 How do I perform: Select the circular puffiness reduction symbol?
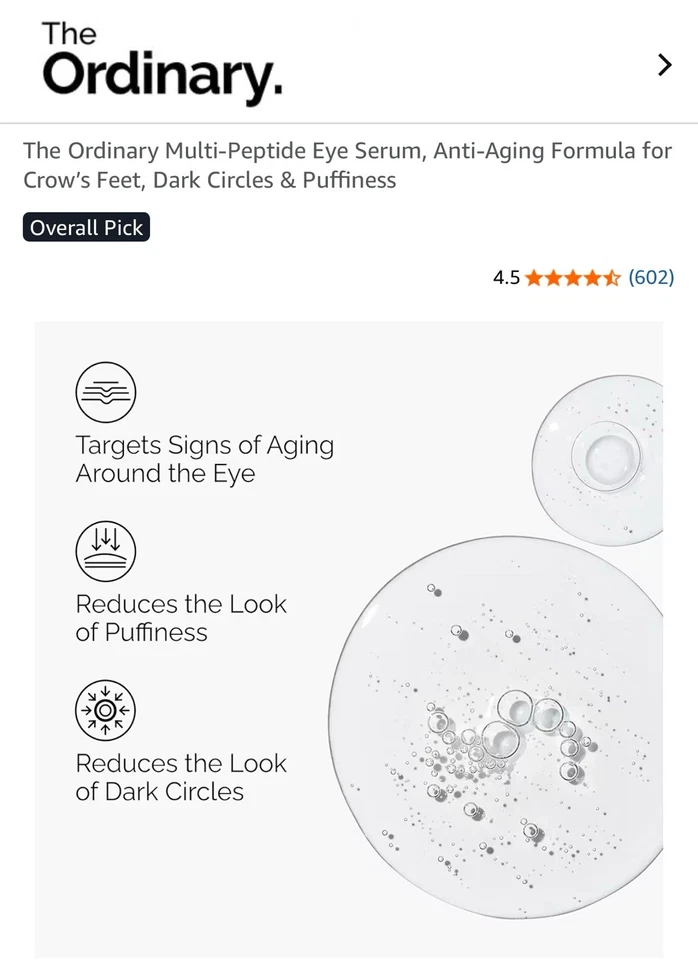[x=104, y=551]
